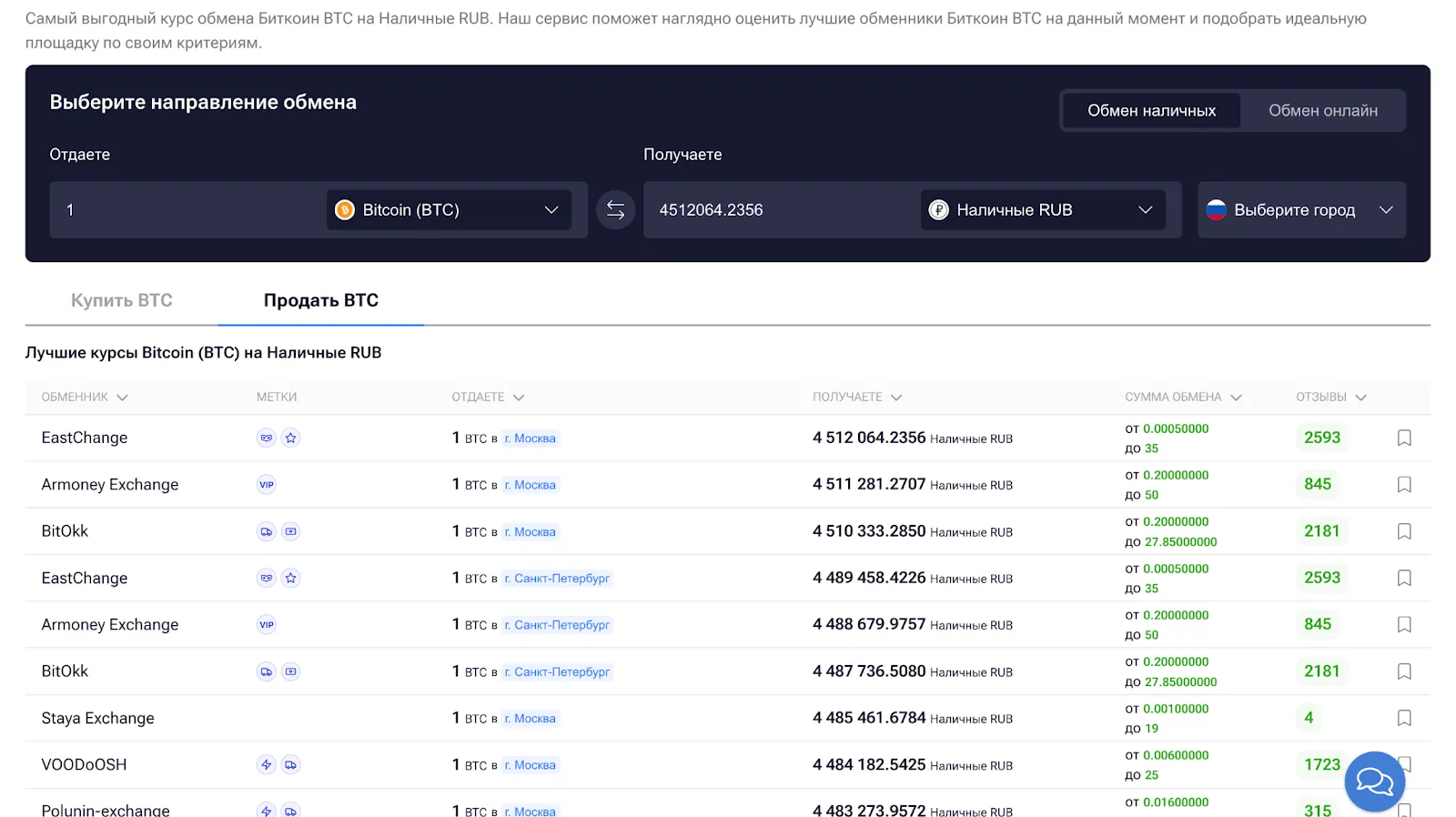Save BitOkk Saint Petersburg offer with bookmark
1456x817 pixels.
(x=1404, y=671)
